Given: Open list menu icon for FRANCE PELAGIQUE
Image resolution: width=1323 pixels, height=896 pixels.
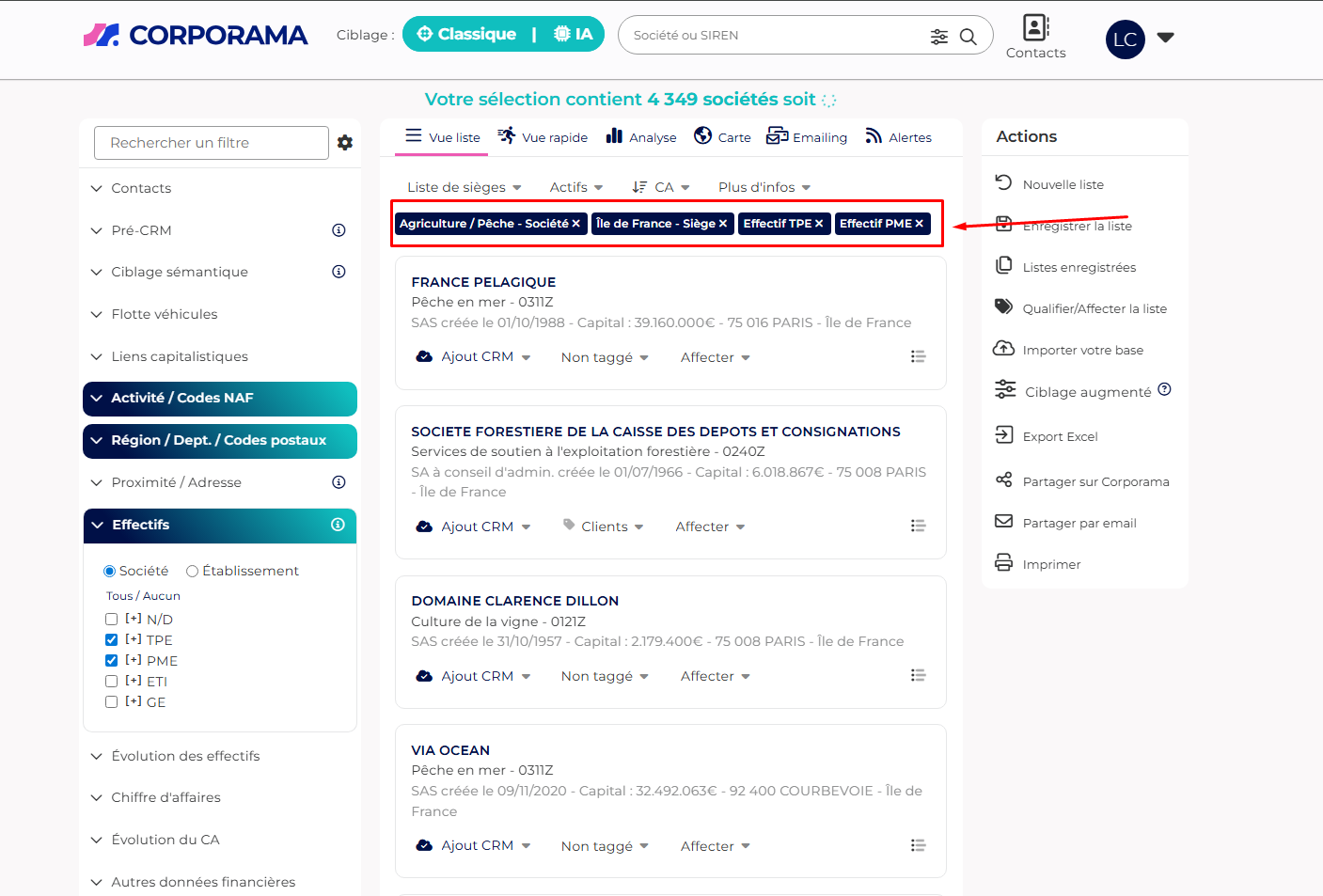Looking at the screenshot, I should (x=918, y=356).
